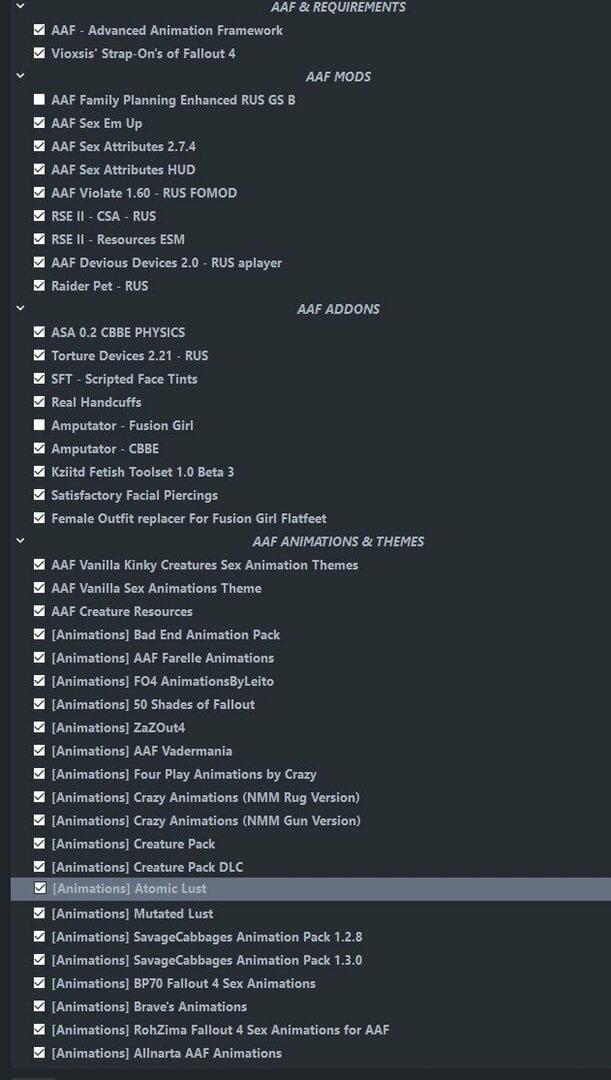
Task: Collapse the AAF MODS group chevron
Action: (20, 76)
